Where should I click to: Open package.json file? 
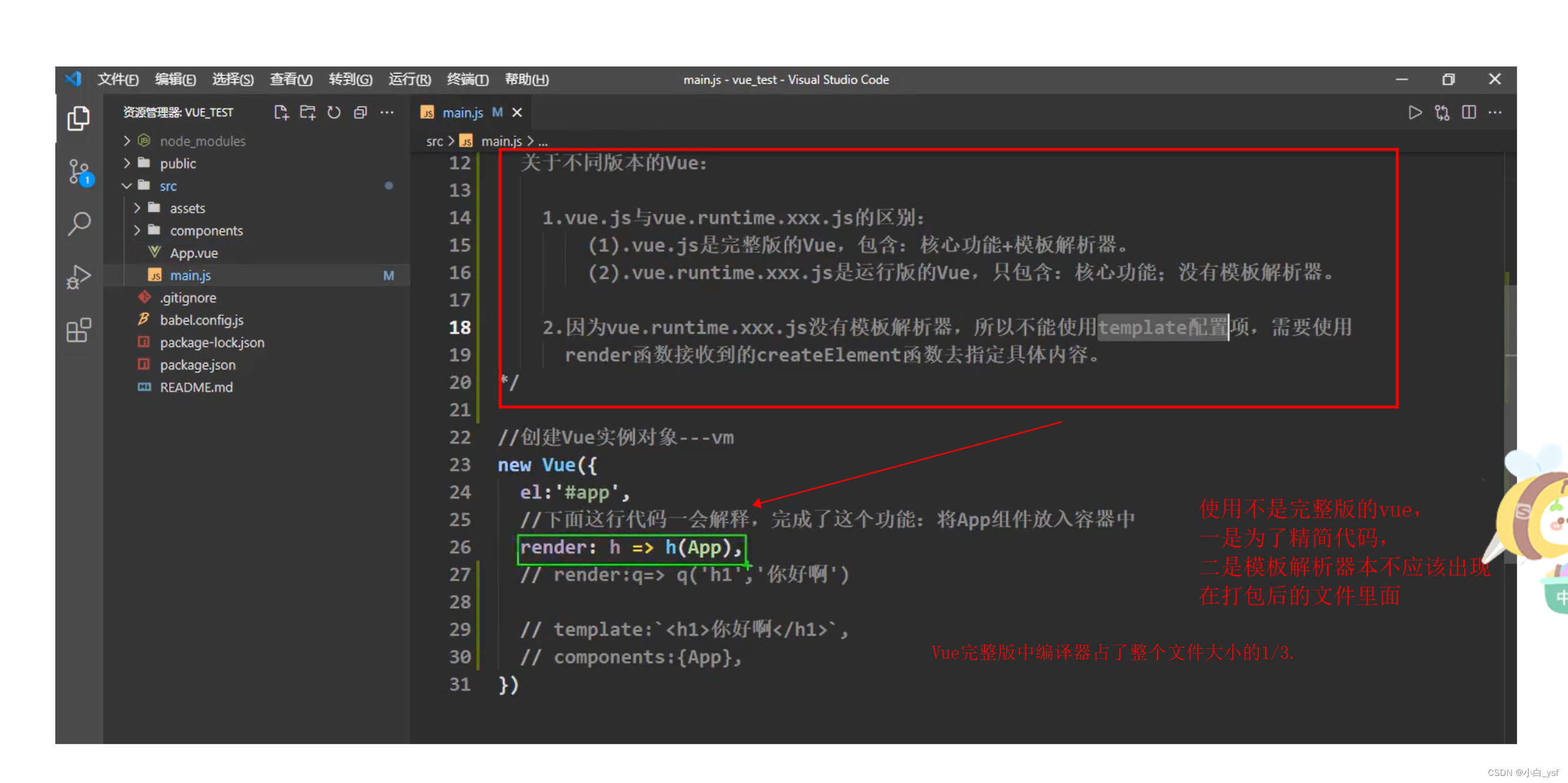(197, 365)
